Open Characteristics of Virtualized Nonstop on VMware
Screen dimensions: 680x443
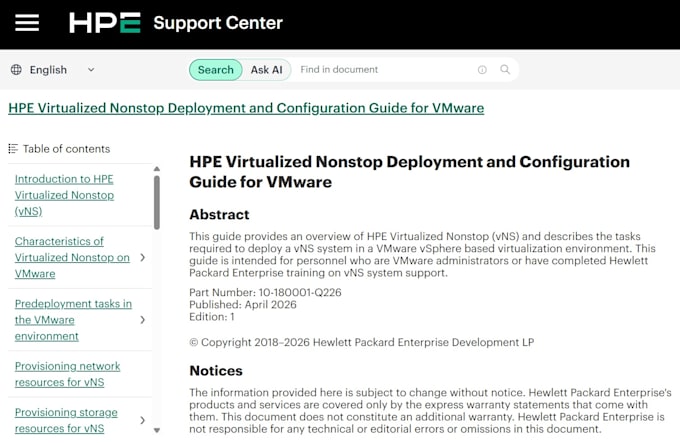click(x=72, y=257)
